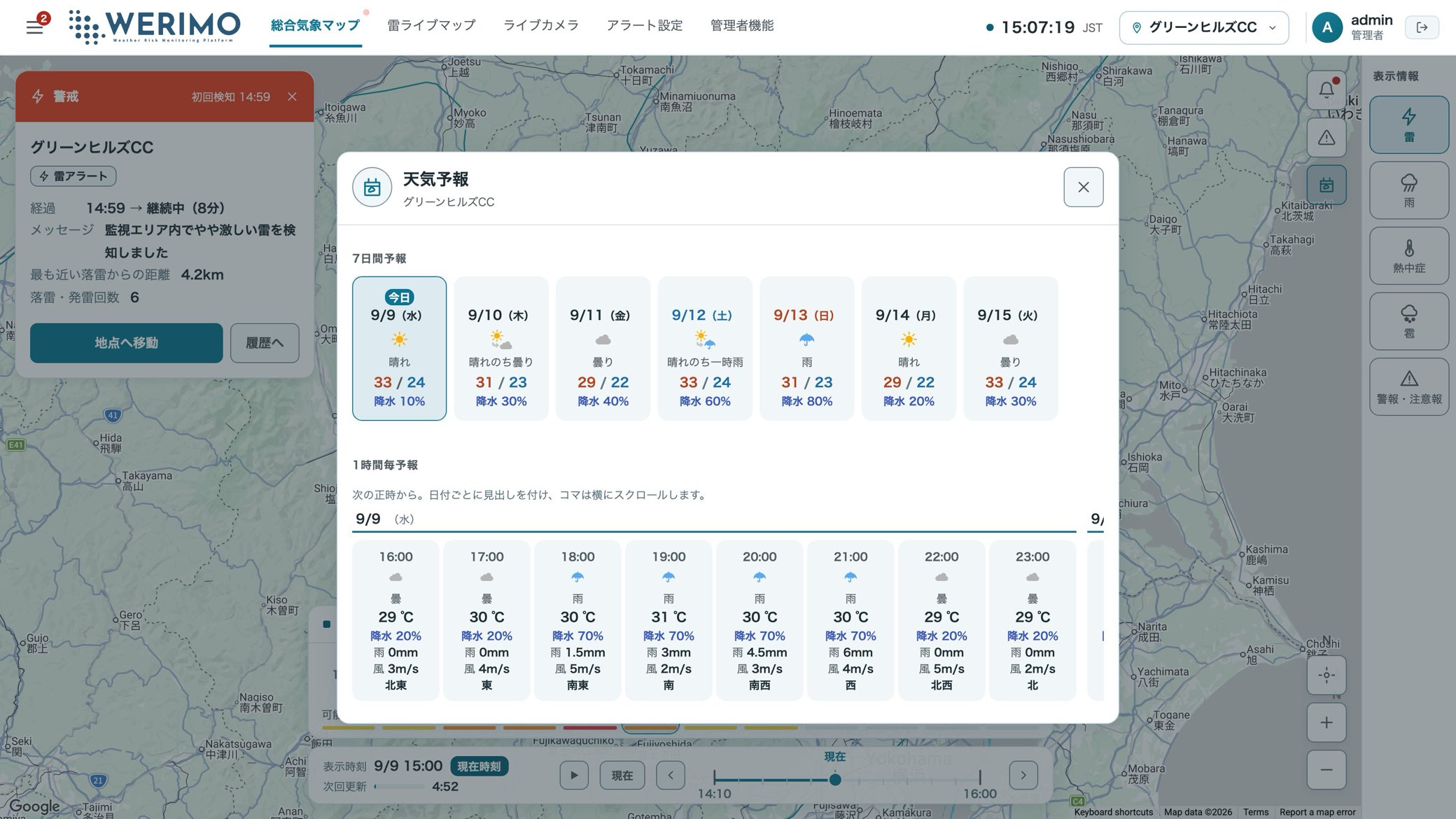Screen dimensions: 1456x819
Task: Toggle the 雨 rain display layer
Action: (1409, 190)
